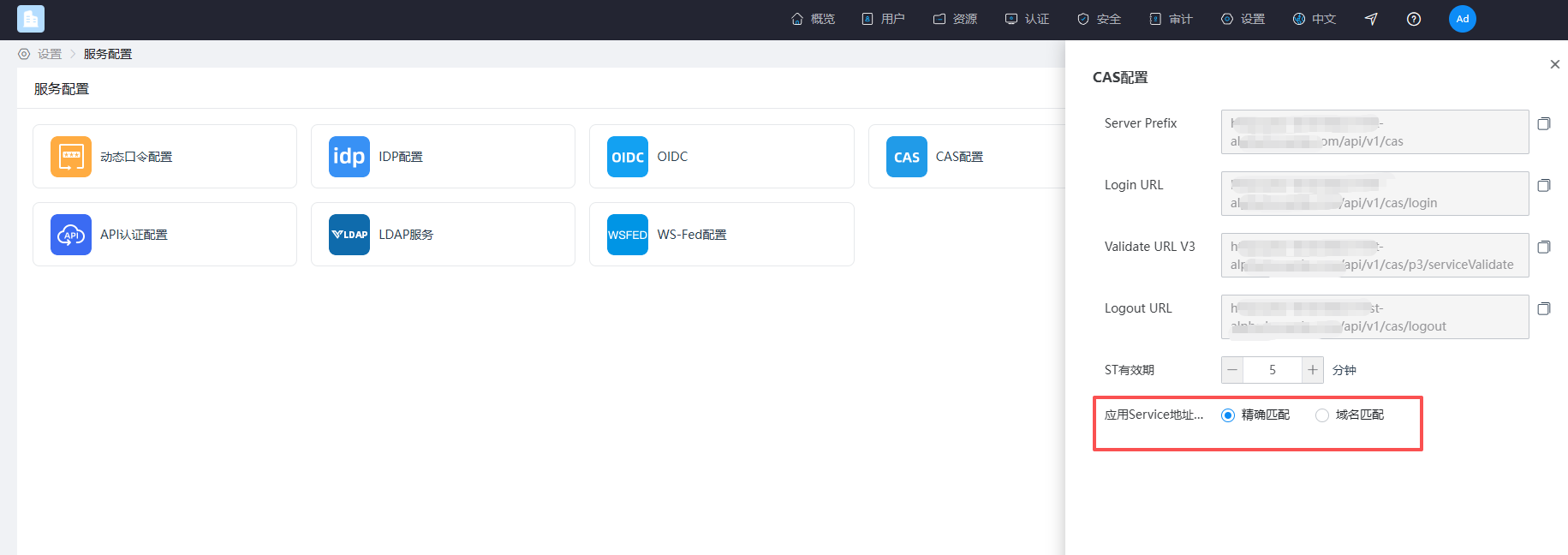
Task: Select the 域名匹配 radio option
Action: pos(1322,415)
